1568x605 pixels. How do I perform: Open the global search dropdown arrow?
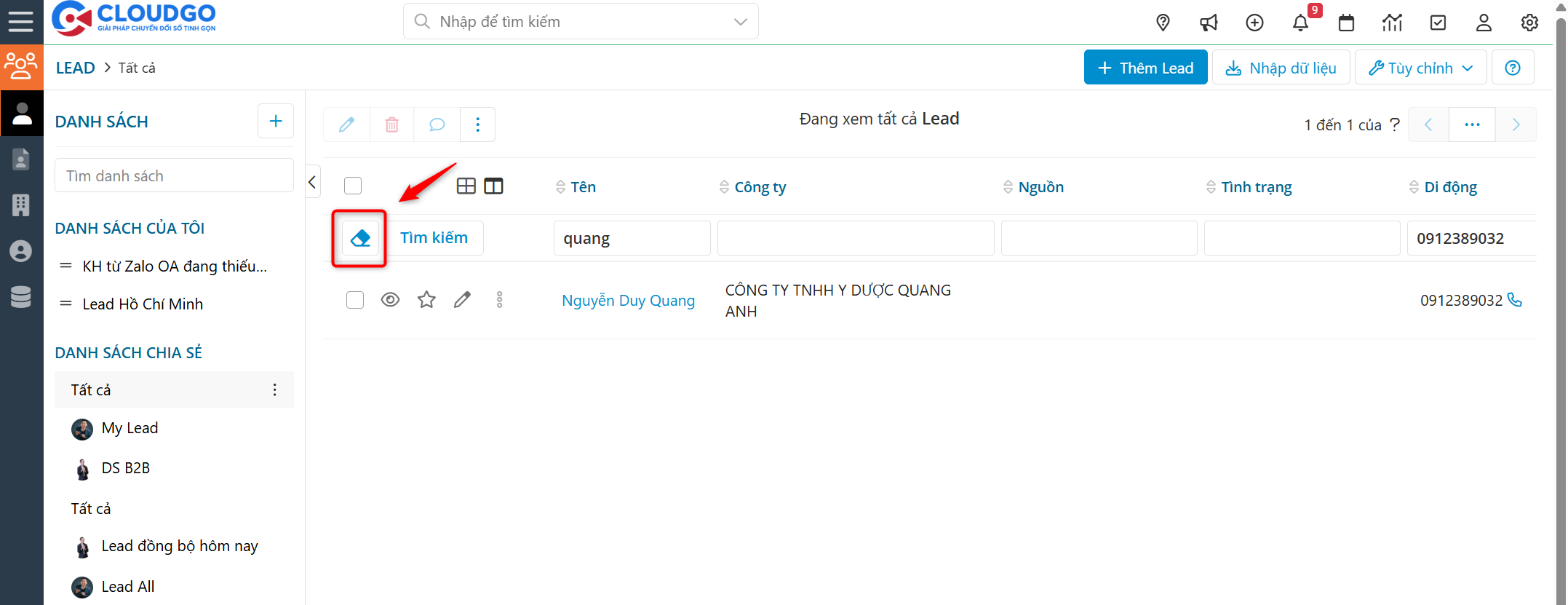tap(741, 22)
